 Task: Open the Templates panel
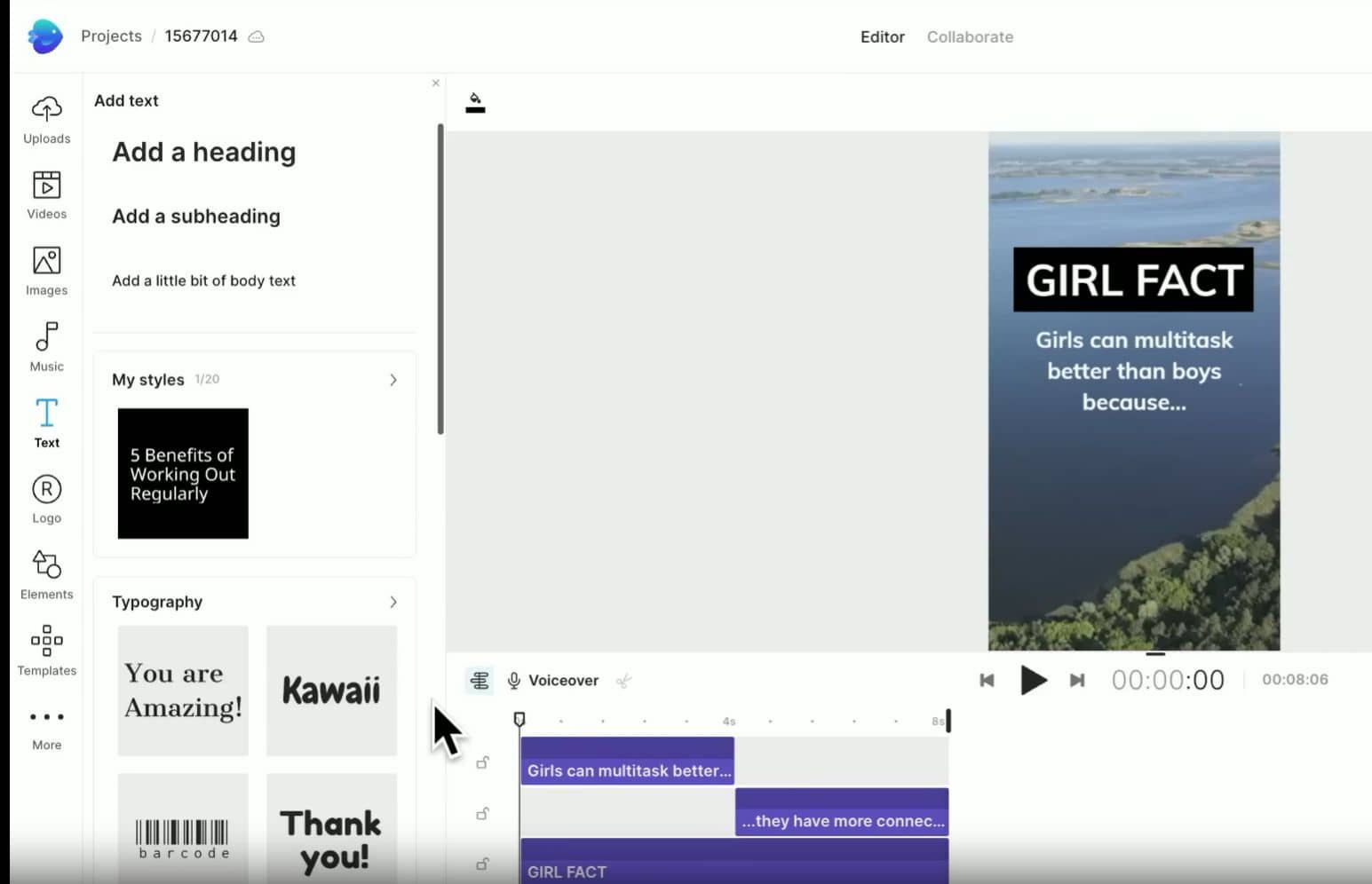pos(46,650)
